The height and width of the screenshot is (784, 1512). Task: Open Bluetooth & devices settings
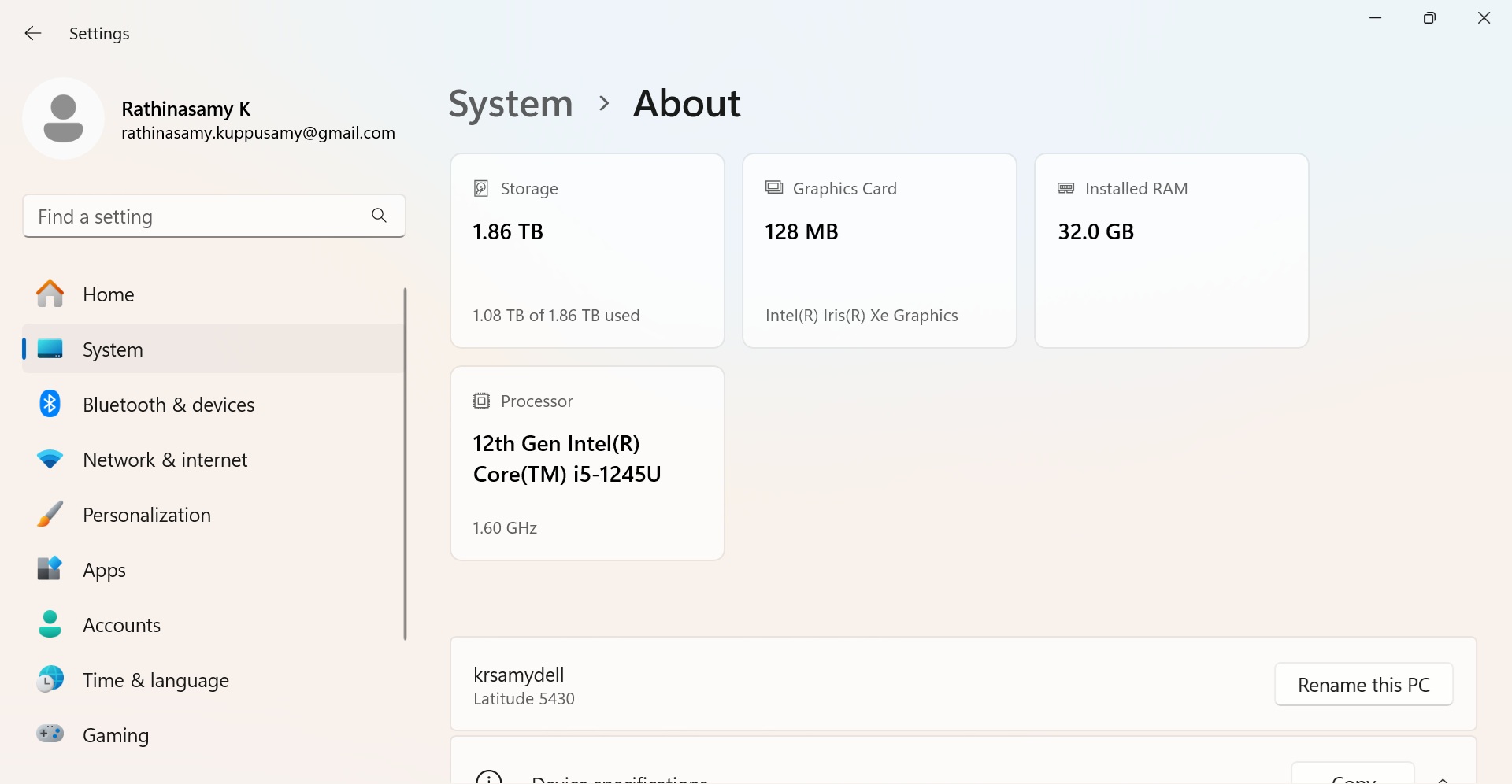(x=213, y=404)
